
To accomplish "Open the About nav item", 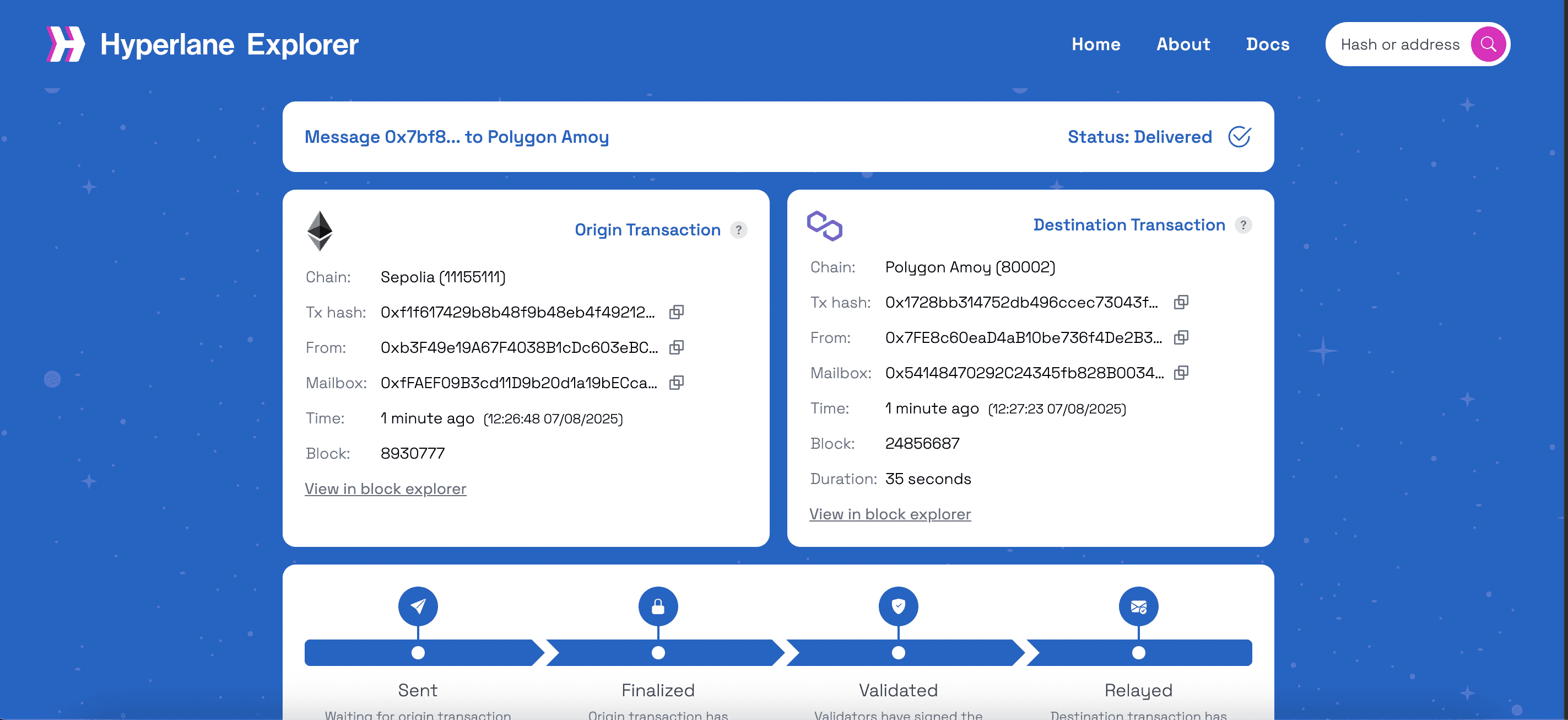I will pyautogui.click(x=1183, y=45).
